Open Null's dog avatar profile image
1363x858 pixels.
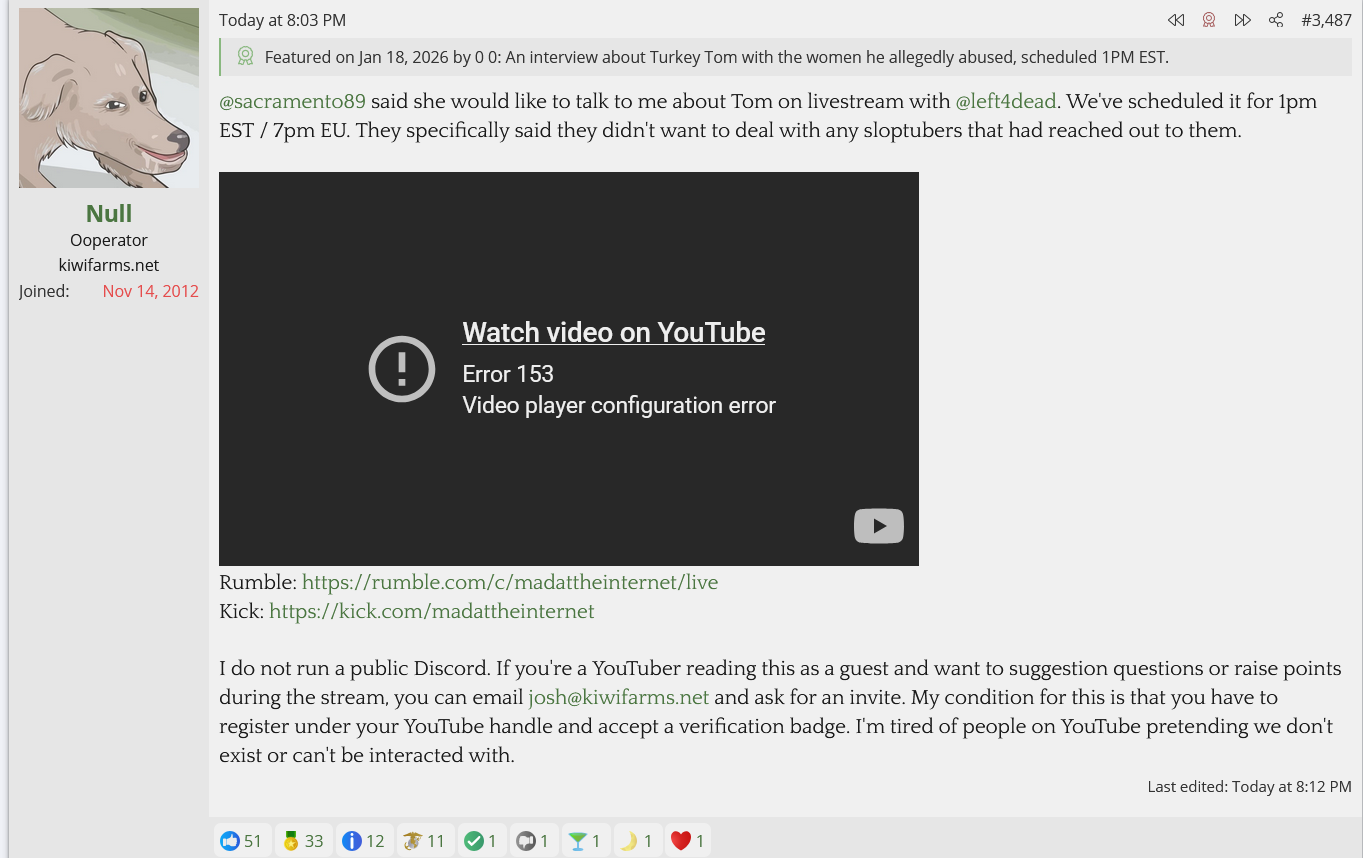(x=109, y=98)
